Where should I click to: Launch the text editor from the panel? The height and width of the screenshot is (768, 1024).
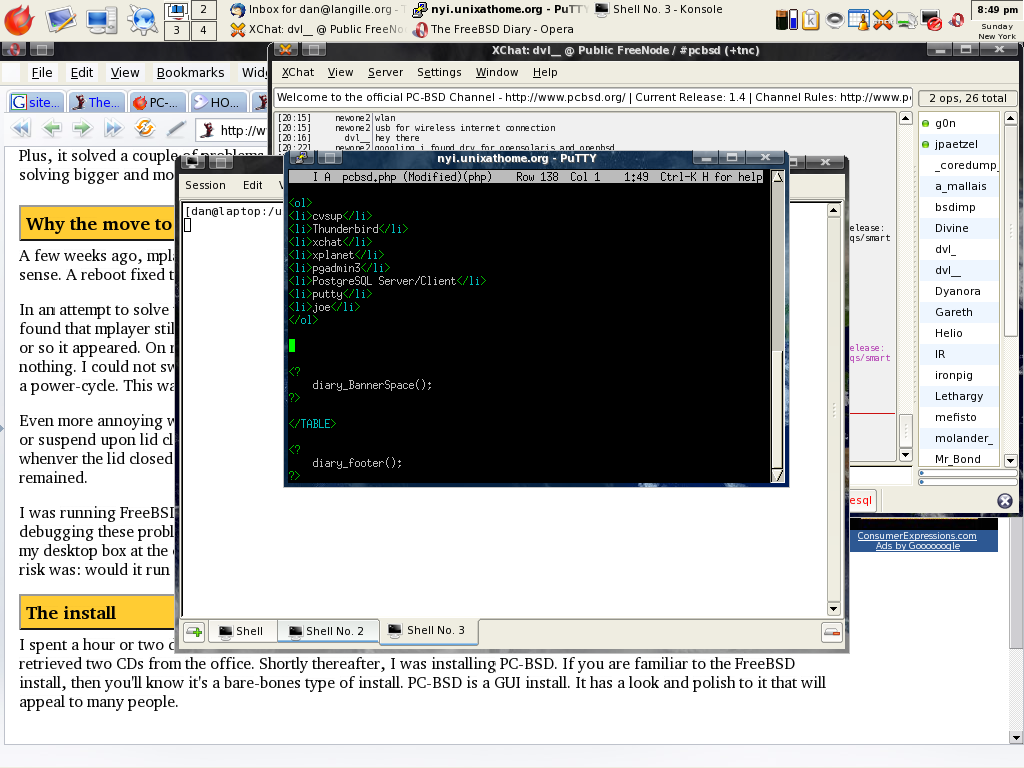pos(61,20)
